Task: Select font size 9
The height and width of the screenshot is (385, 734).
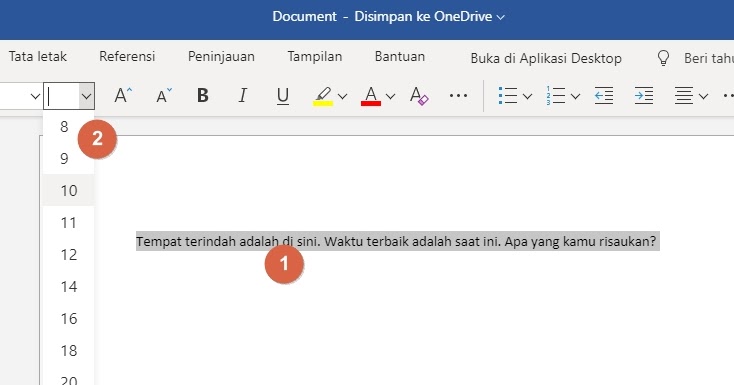Action: tap(68, 158)
